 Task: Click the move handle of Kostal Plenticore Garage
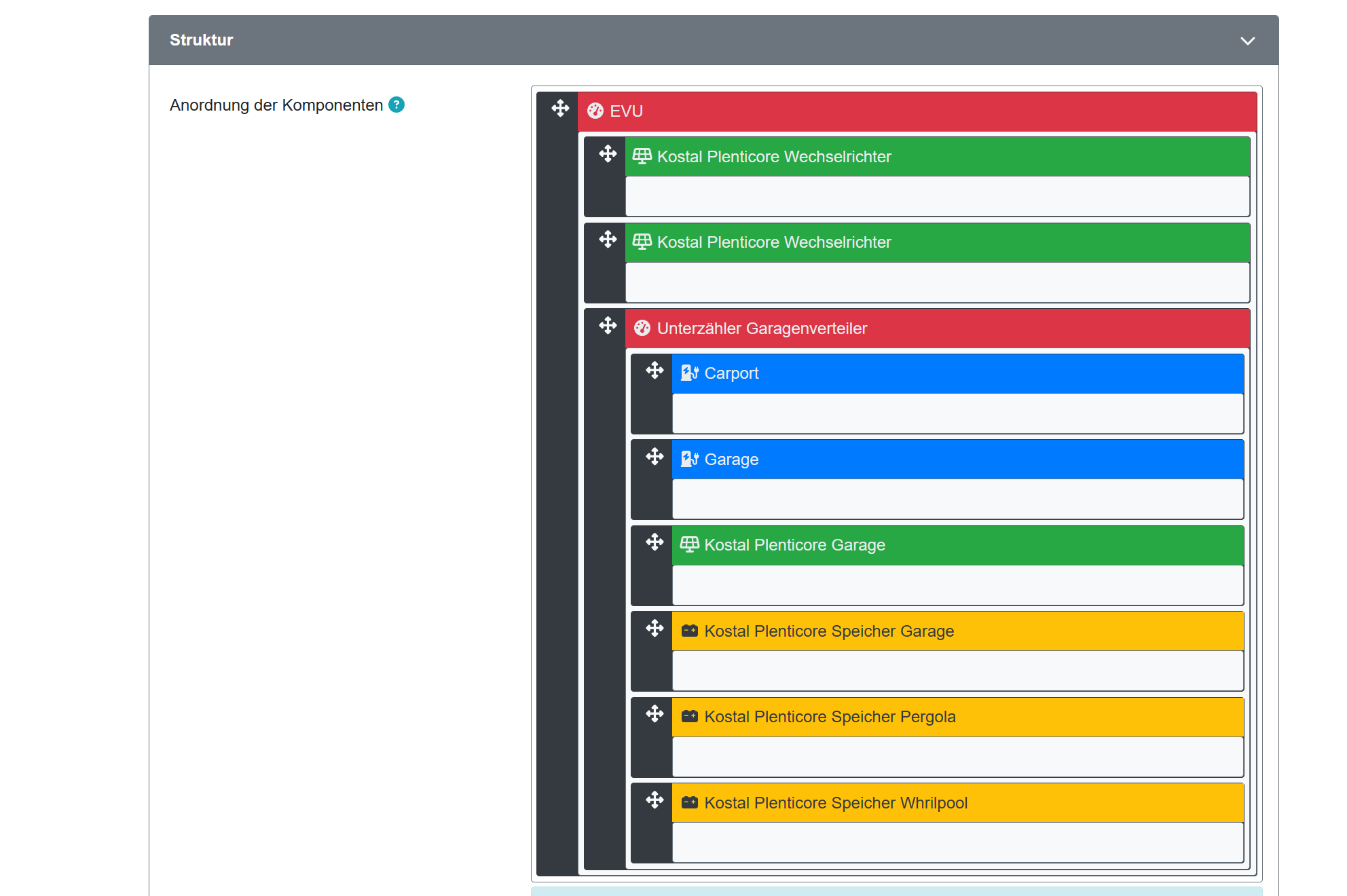654,542
